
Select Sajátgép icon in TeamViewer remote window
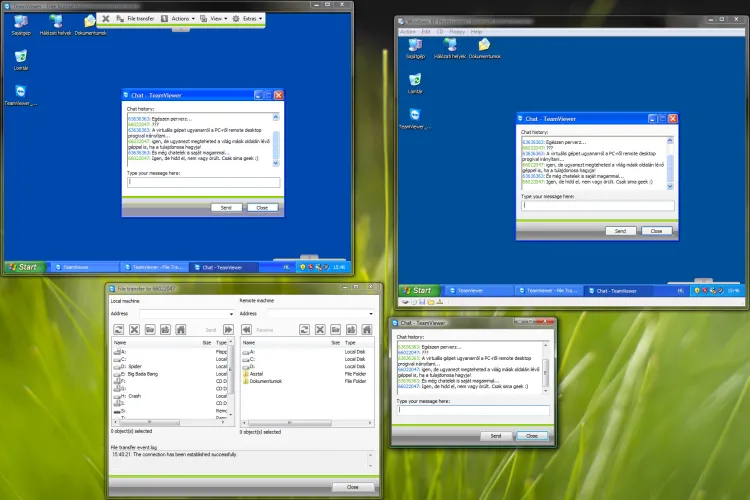tap(21, 25)
